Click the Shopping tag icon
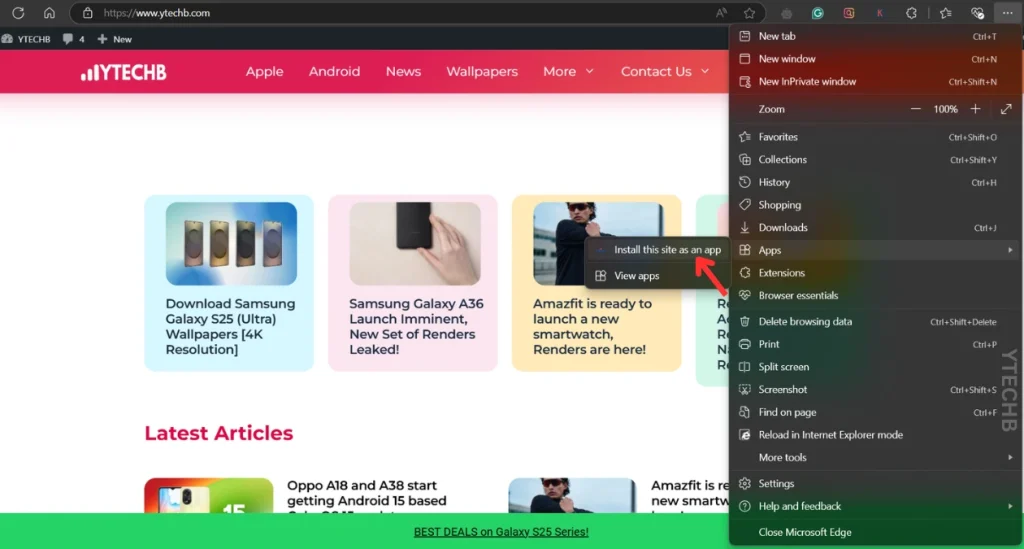The height and width of the screenshot is (549, 1024). 744,205
